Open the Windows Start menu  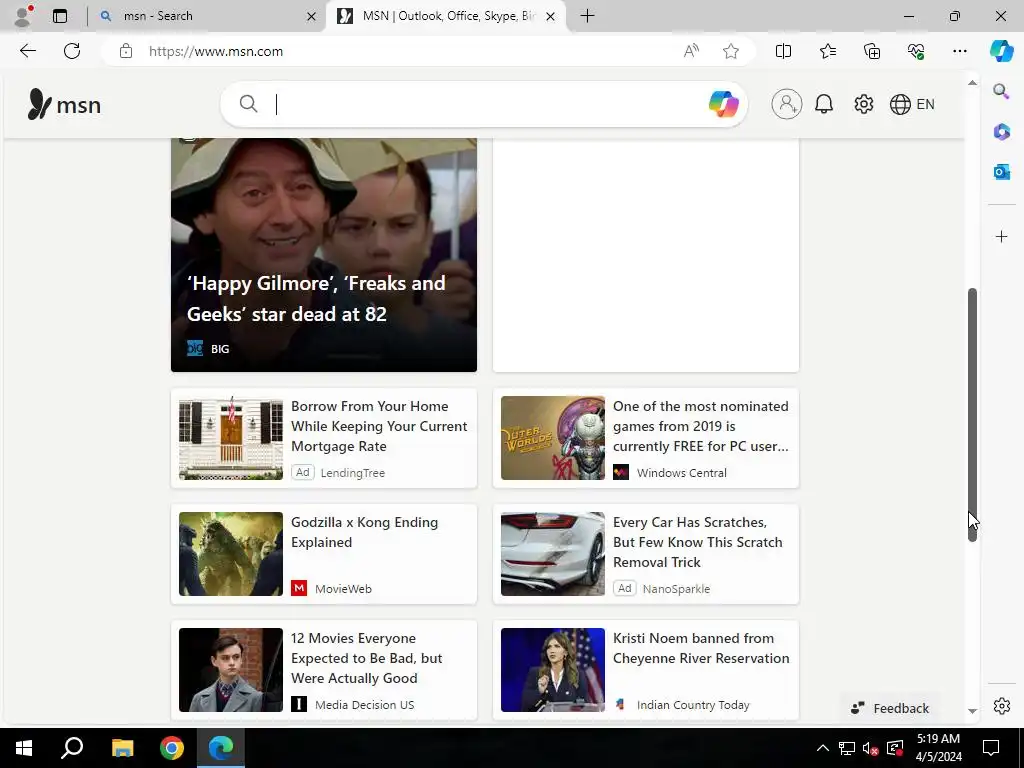point(24,748)
